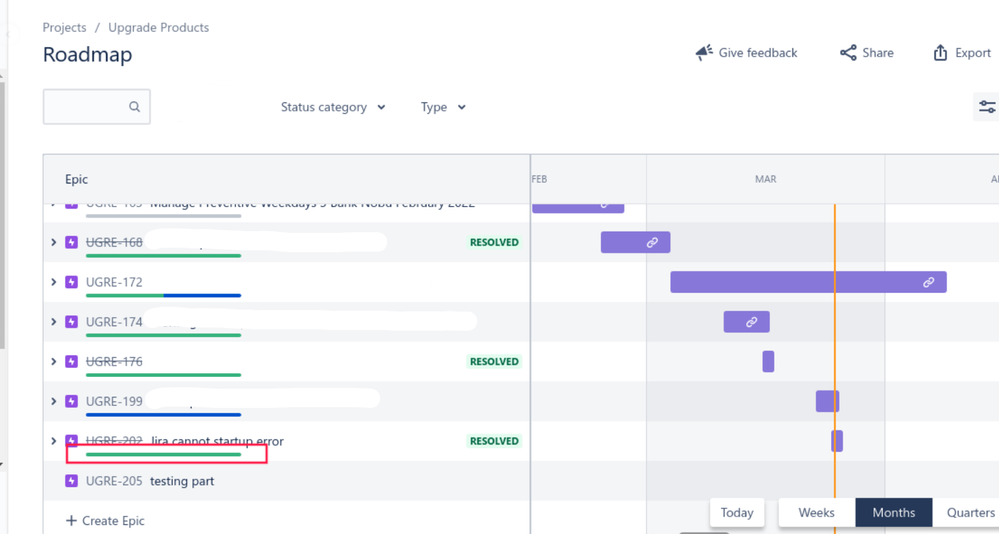Image resolution: width=999 pixels, height=534 pixels.
Task: Switch timeline view to Weeks
Action: click(816, 512)
